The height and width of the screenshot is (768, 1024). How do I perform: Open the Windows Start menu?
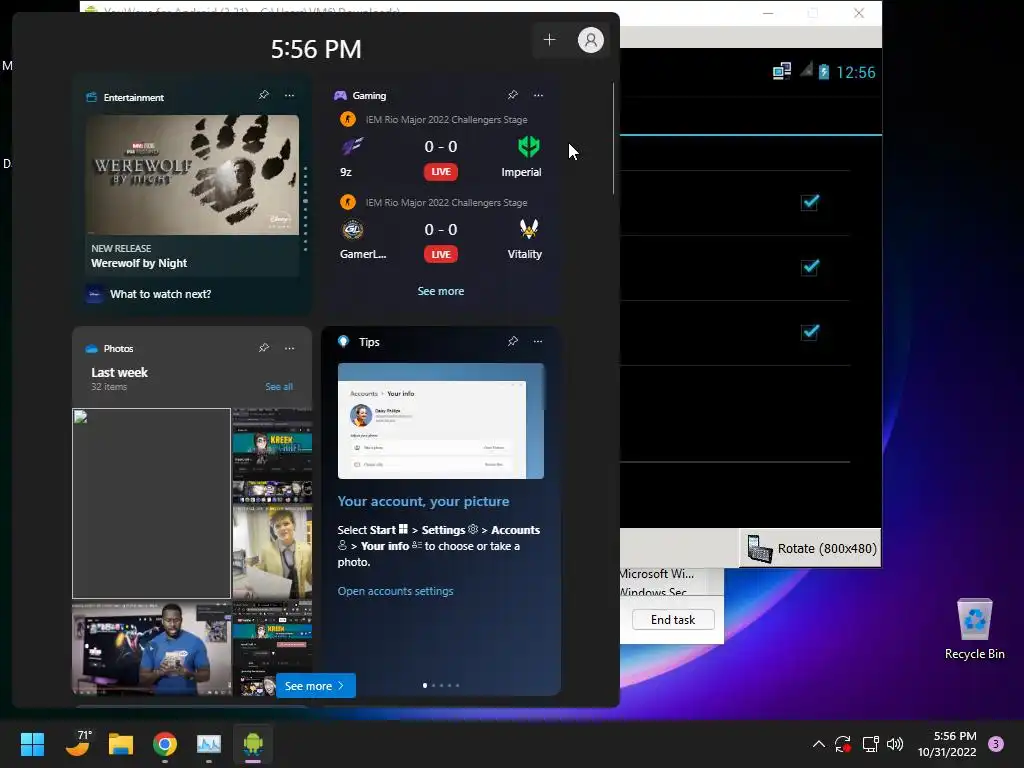click(x=32, y=744)
